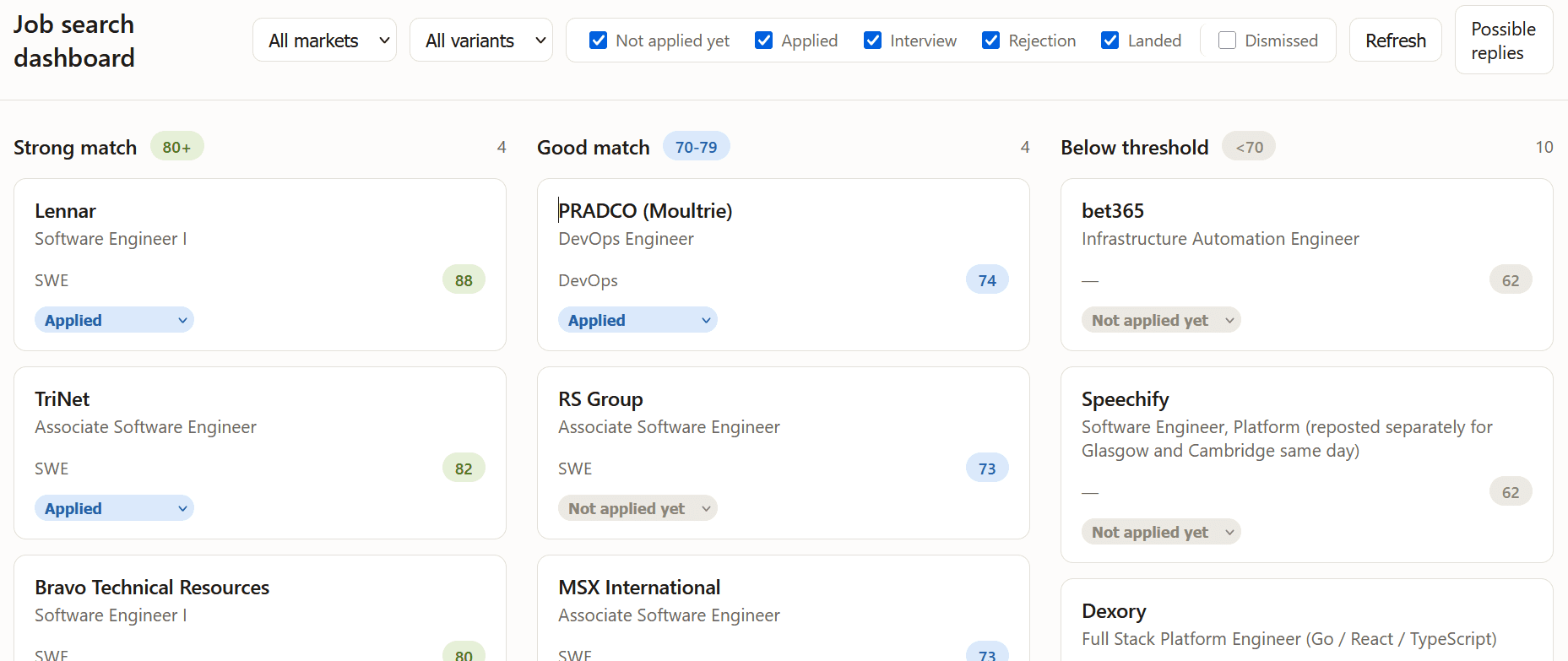Click the Speechify score badge 62
1568x661 pixels.
(1511, 492)
